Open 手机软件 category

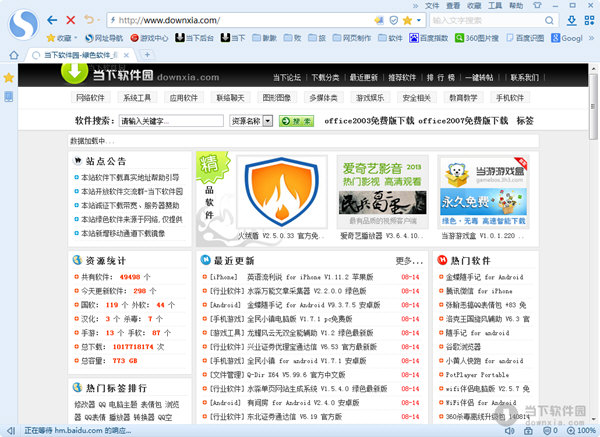point(510,98)
